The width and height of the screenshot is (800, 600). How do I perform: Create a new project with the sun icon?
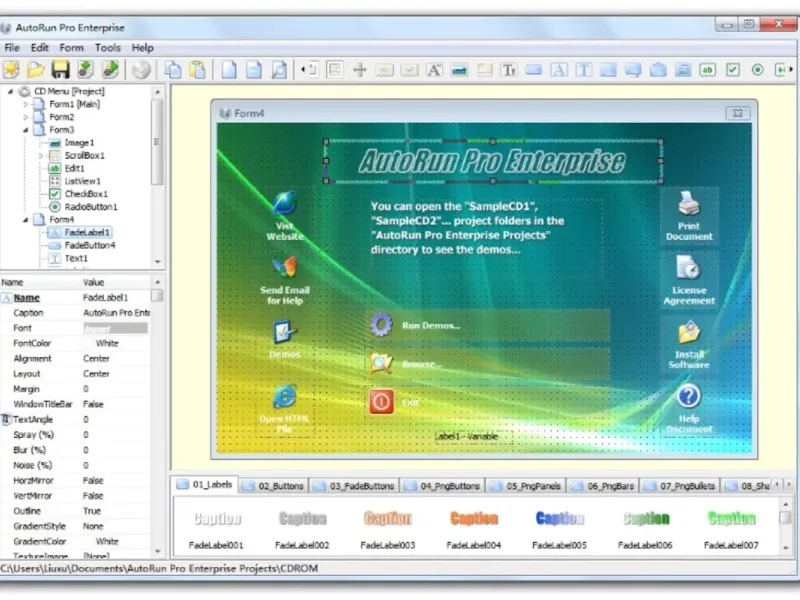tap(11, 69)
